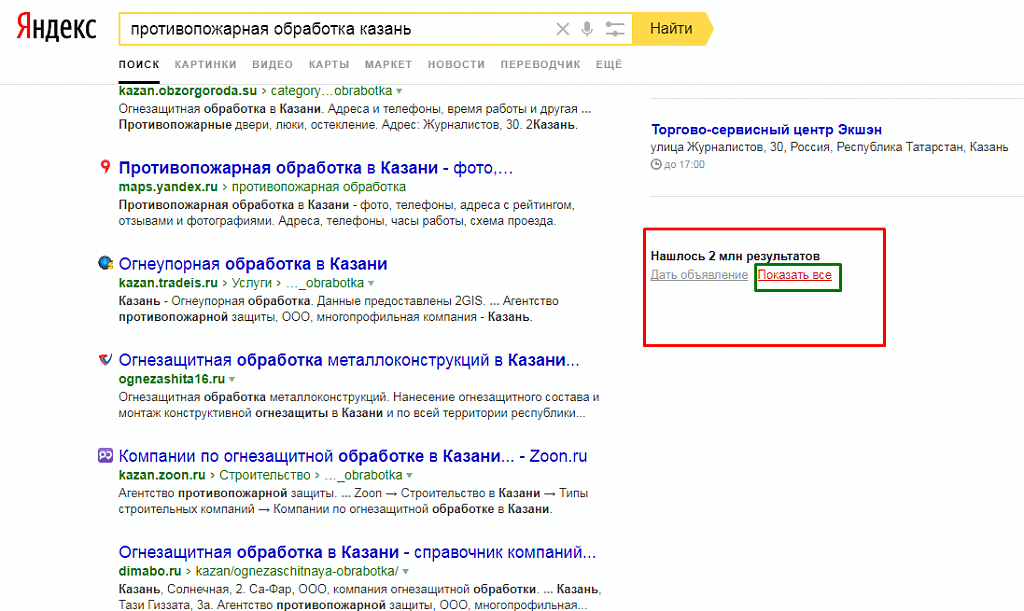This screenshot has width=1024, height=611.
Task: Open 'Огнезащитная обработка в Казани - справочник' result
Action: click(357, 552)
